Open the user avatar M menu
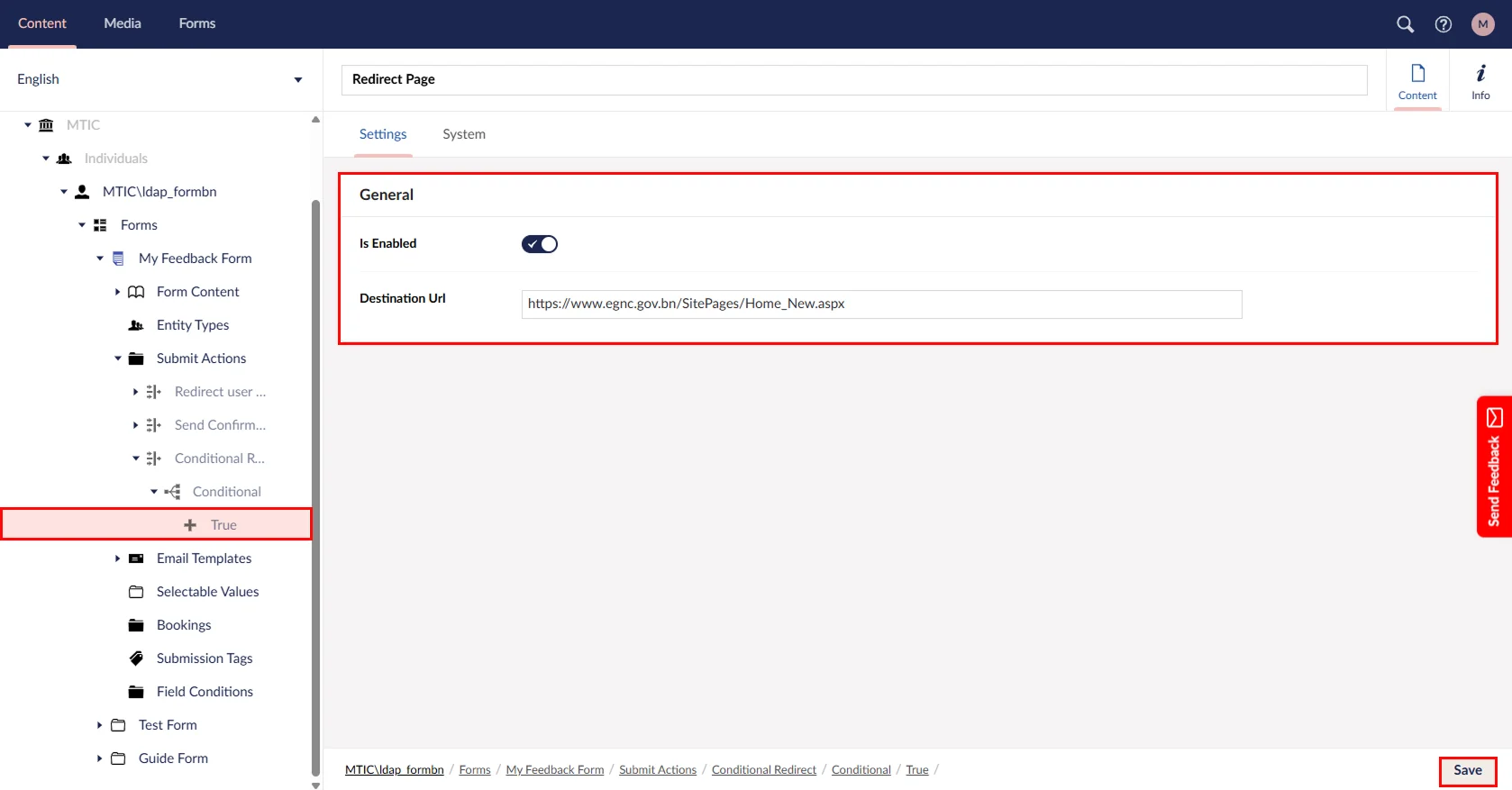 1482,24
